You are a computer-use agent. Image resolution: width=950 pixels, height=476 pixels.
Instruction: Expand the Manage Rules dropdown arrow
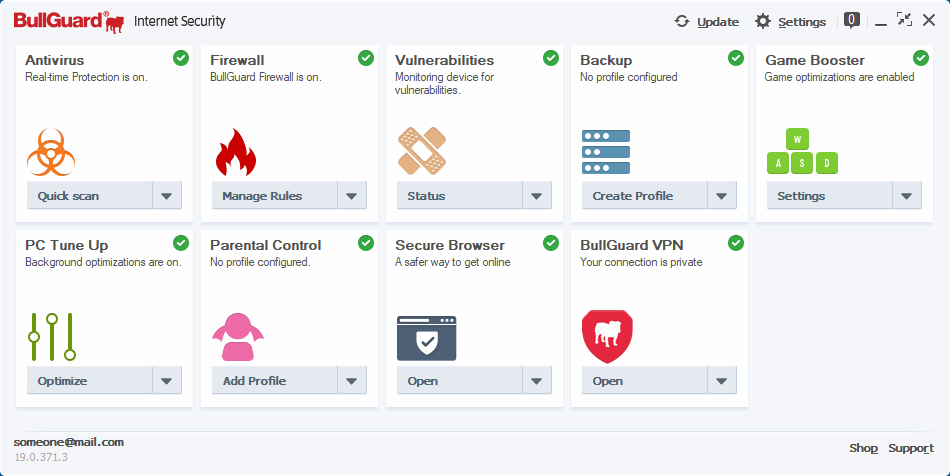(x=352, y=196)
